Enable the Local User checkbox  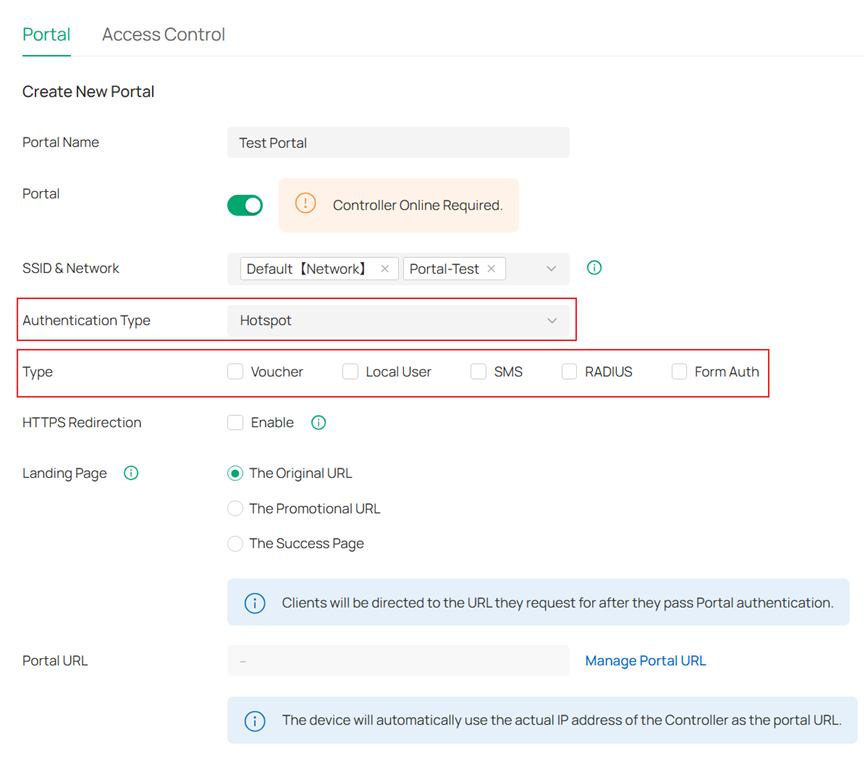(x=350, y=372)
